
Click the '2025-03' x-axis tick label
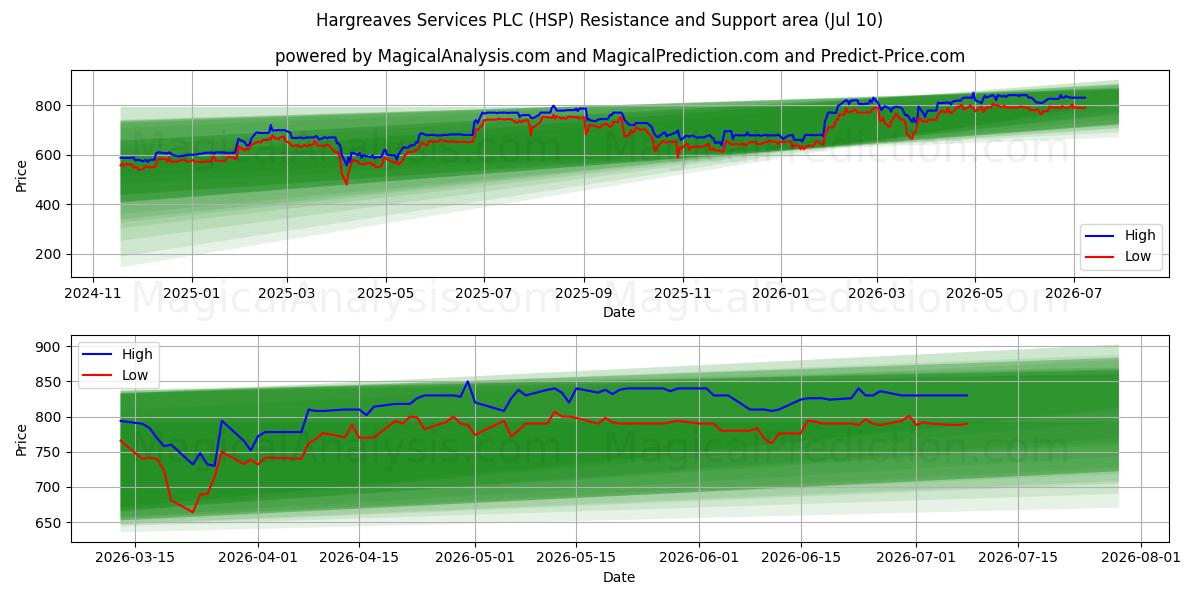(287, 294)
